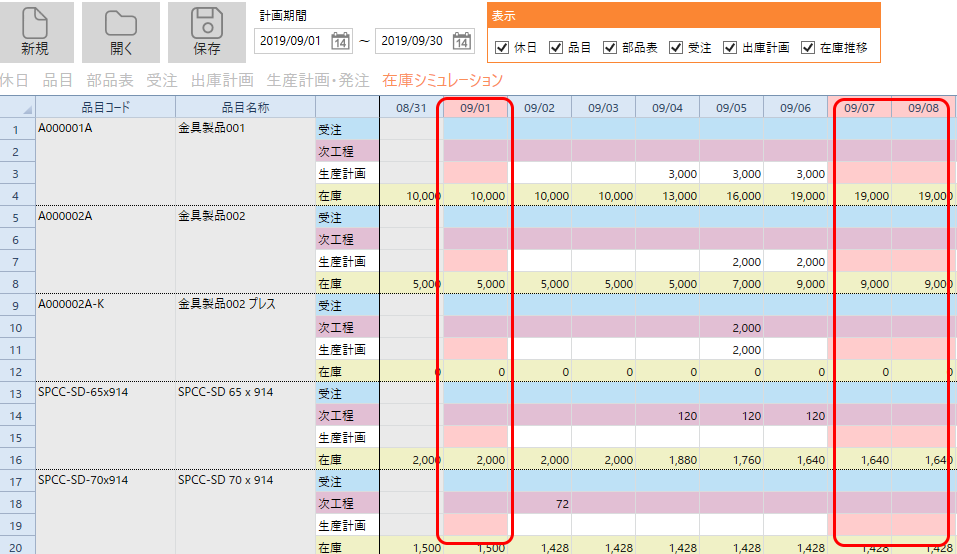Switch to the 休日 tab
This screenshot has height=554, width=957.
14,80
